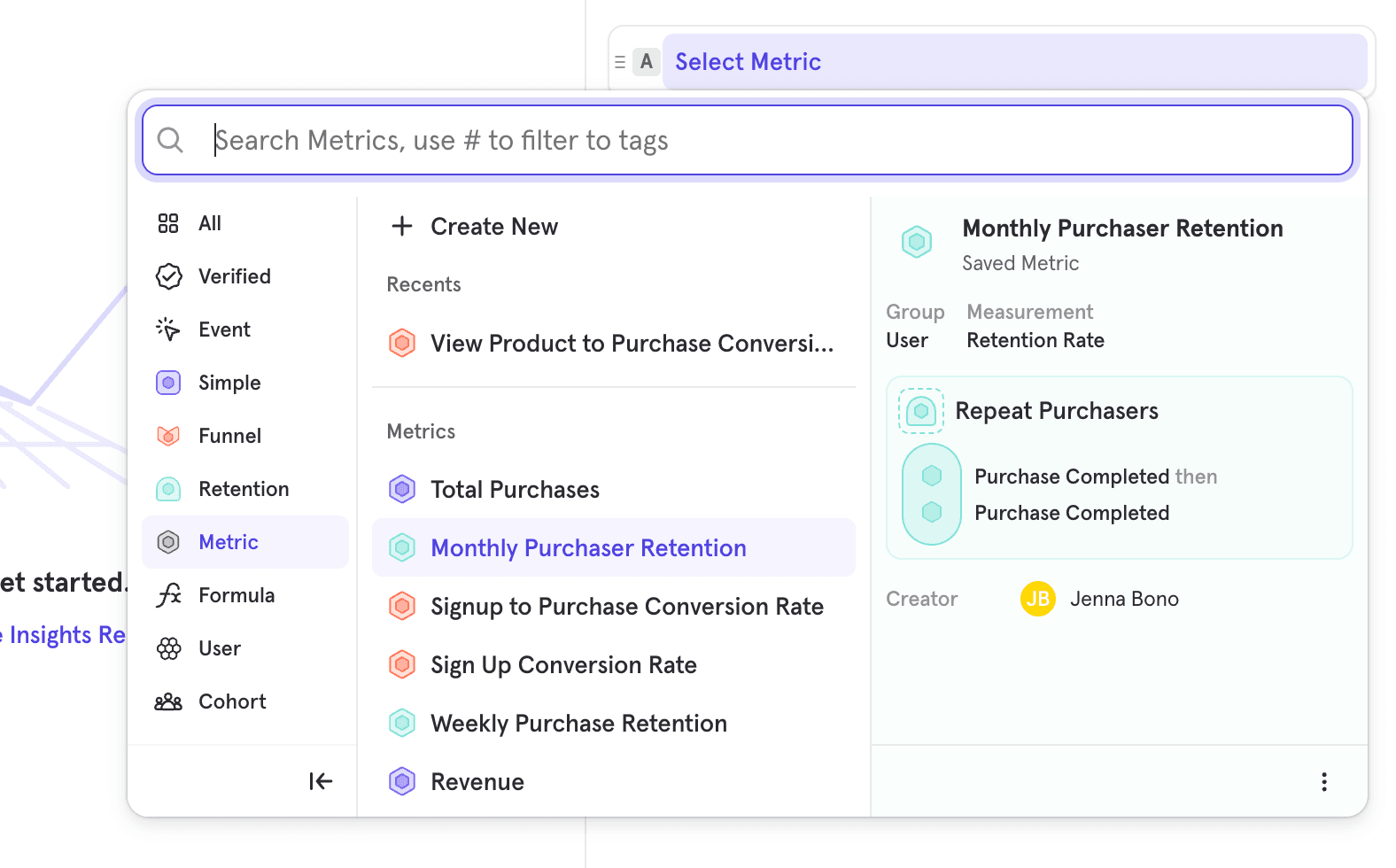Open the Cohort category

point(232,701)
